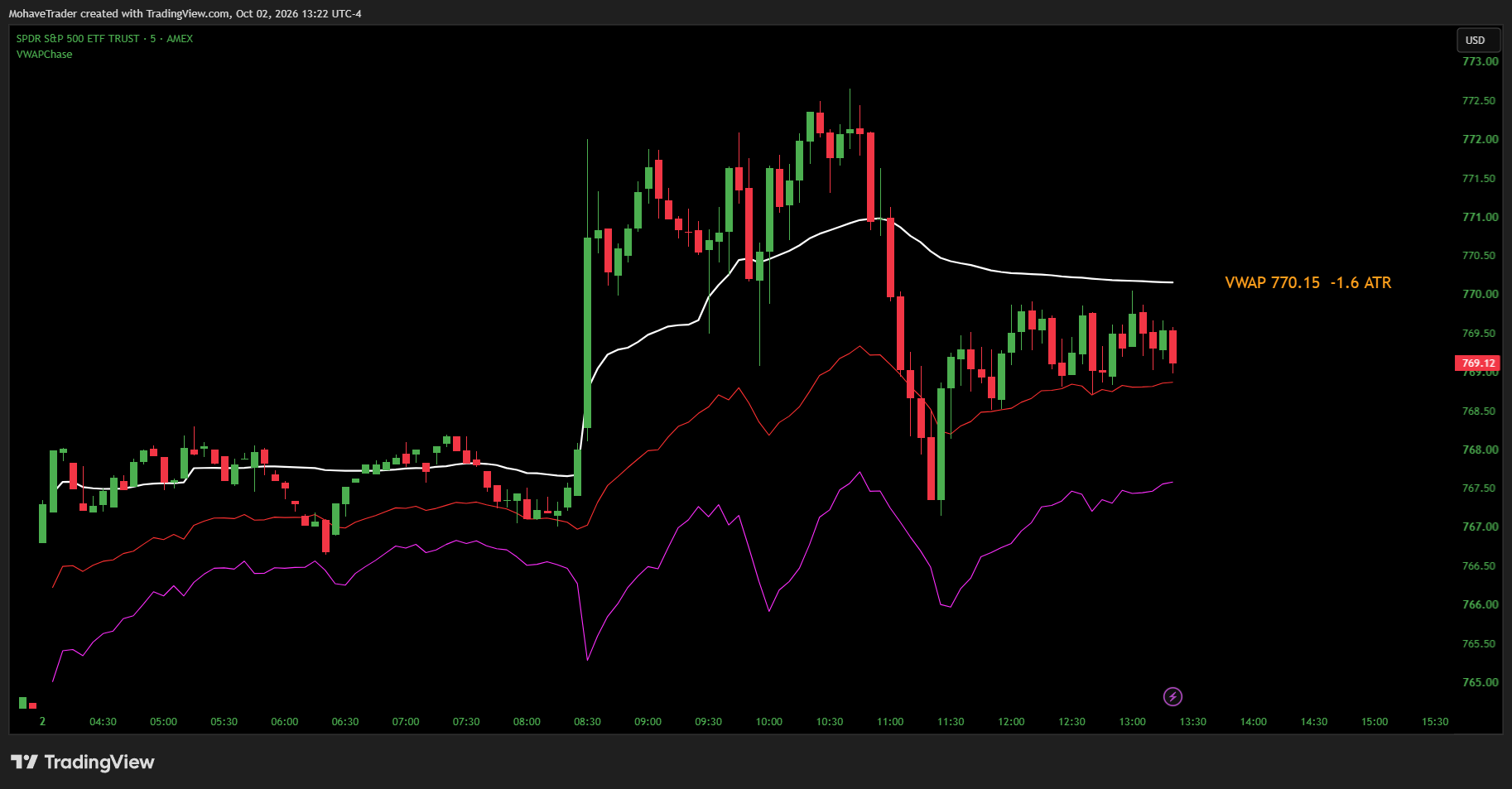
Task: Click the red 769.12 current price label
Action: point(1478,363)
